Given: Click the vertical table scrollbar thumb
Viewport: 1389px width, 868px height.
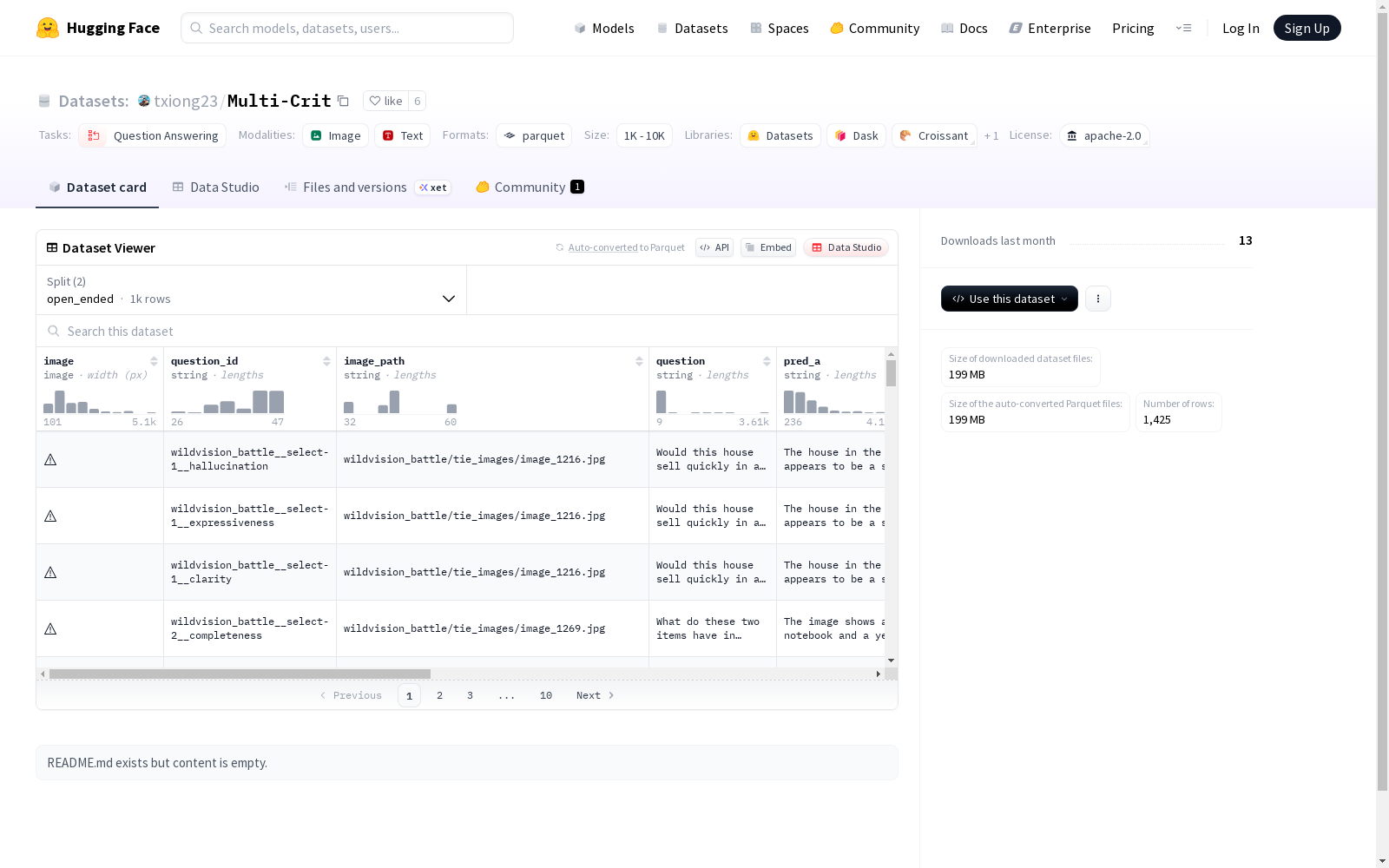Looking at the screenshot, I should (x=891, y=373).
